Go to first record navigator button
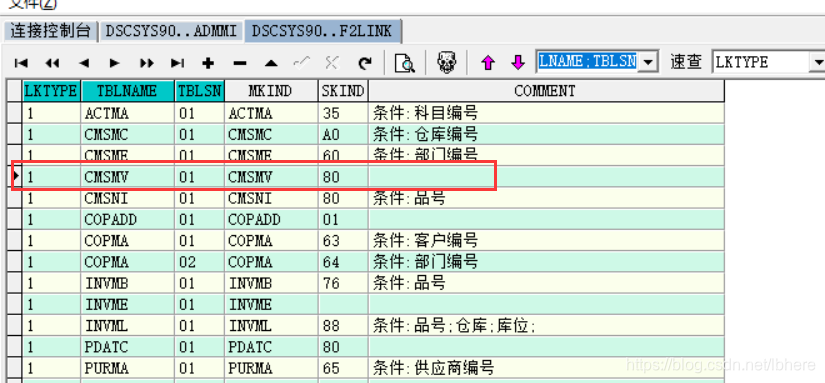 (21, 63)
